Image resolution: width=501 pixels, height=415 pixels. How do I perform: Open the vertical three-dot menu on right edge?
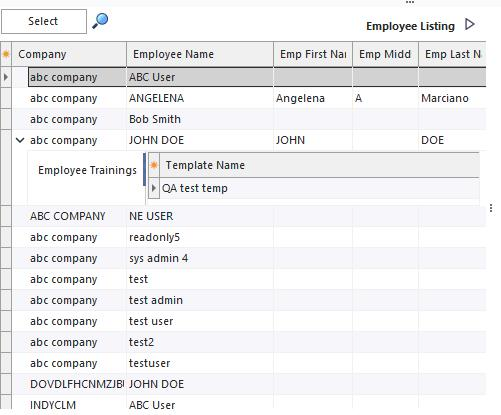pyautogui.click(x=491, y=208)
